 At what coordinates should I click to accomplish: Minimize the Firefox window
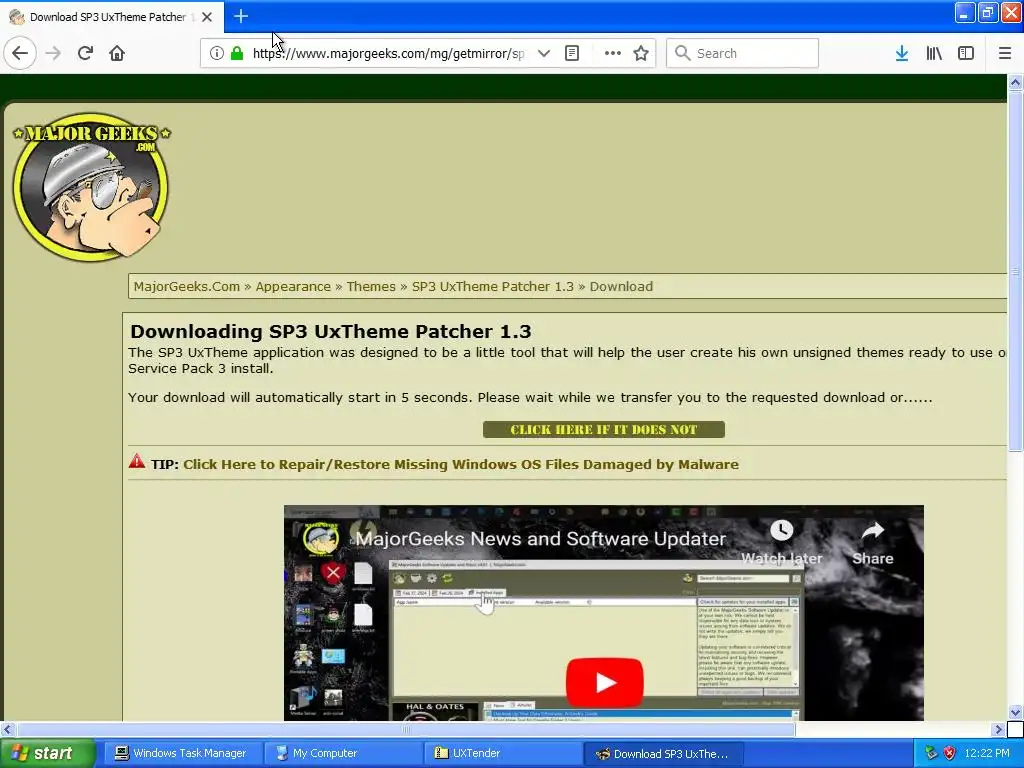coord(965,12)
